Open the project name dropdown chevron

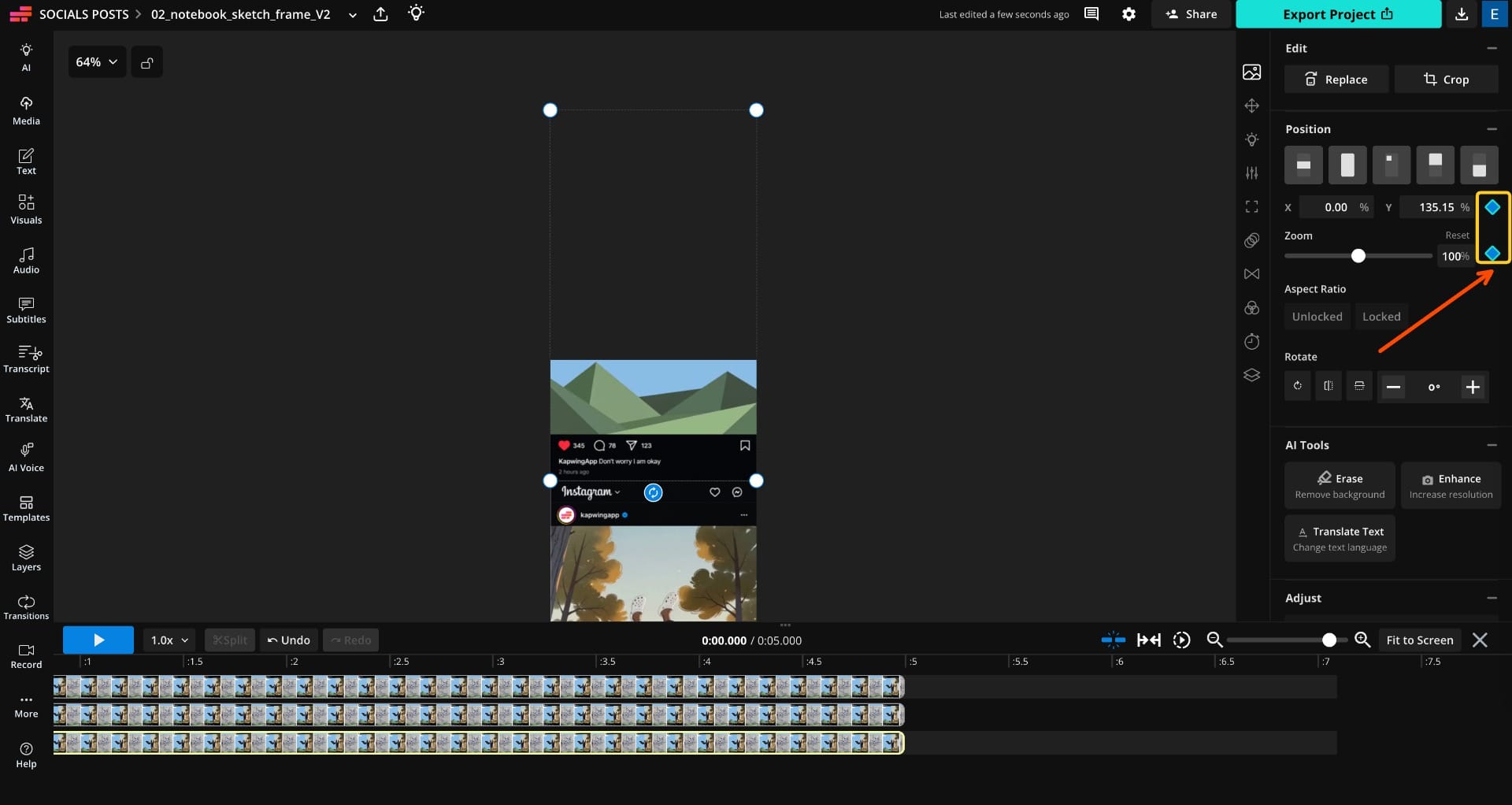click(352, 15)
